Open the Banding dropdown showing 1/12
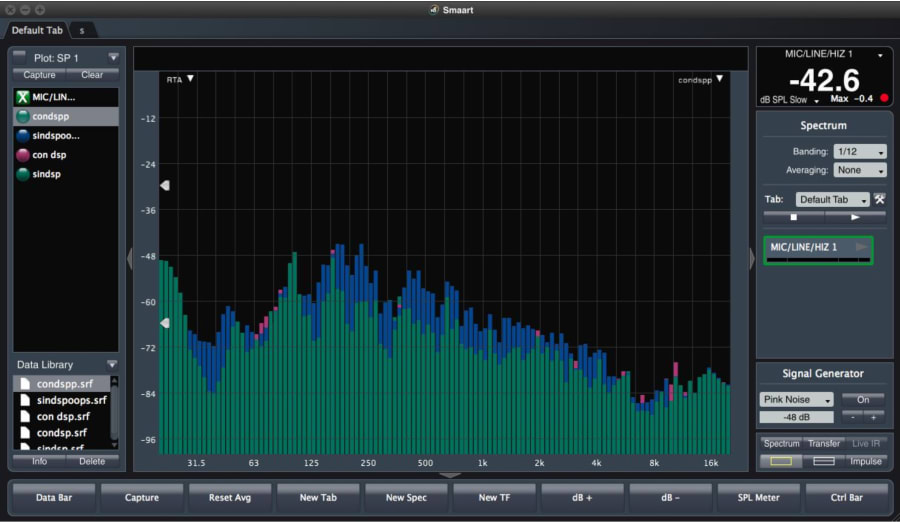 tap(860, 152)
